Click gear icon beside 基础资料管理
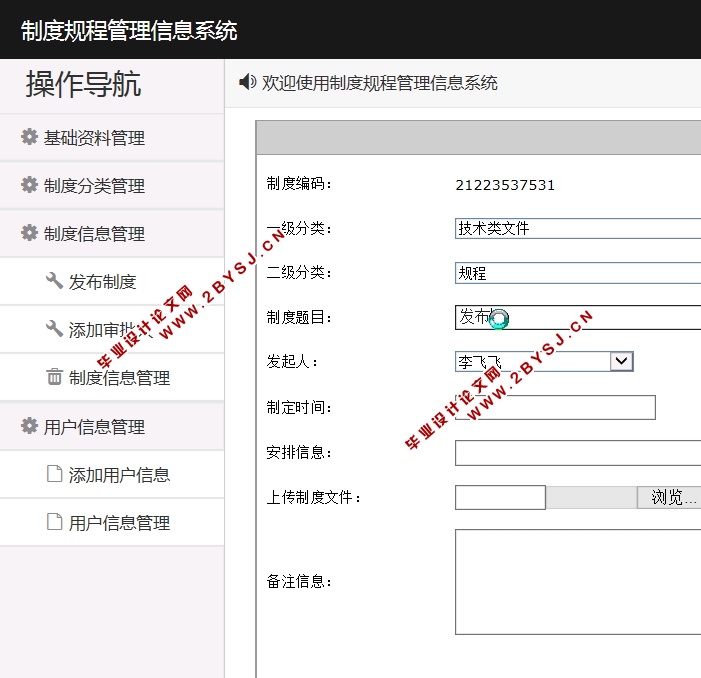The width and height of the screenshot is (701, 678). [30, 137]
